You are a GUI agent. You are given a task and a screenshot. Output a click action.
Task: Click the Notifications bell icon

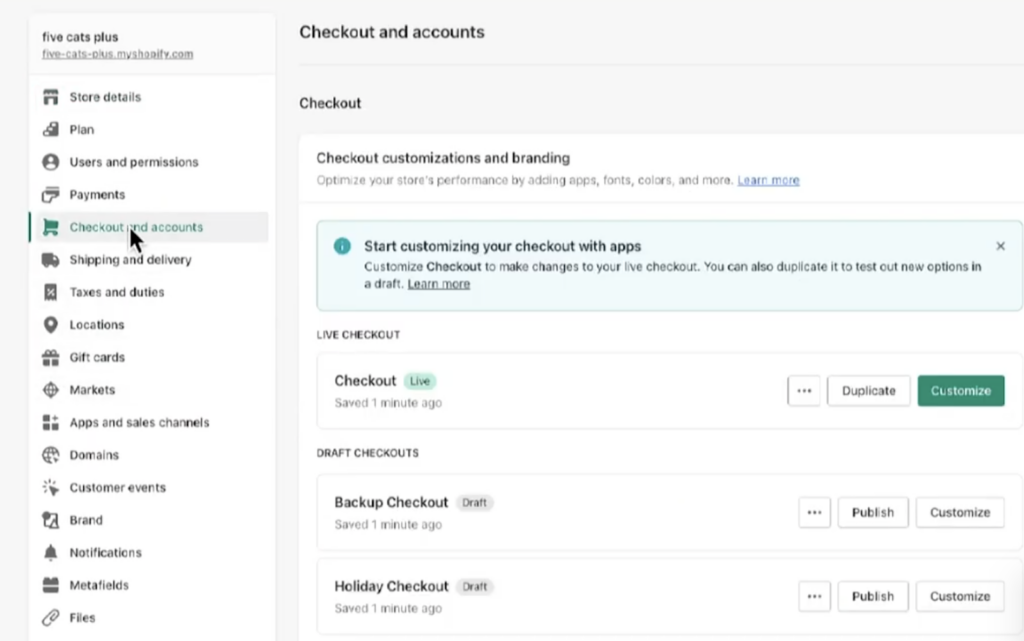pyautogui.click(x=50, y=553)
